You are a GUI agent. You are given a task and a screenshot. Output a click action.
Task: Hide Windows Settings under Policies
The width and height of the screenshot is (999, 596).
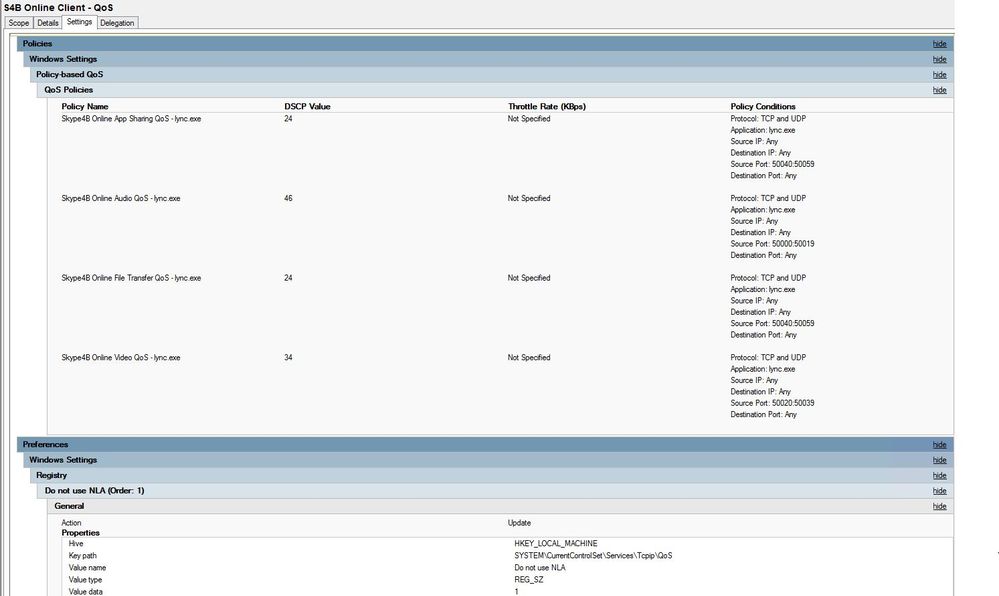pyautogui.click(x=939, y=59)
